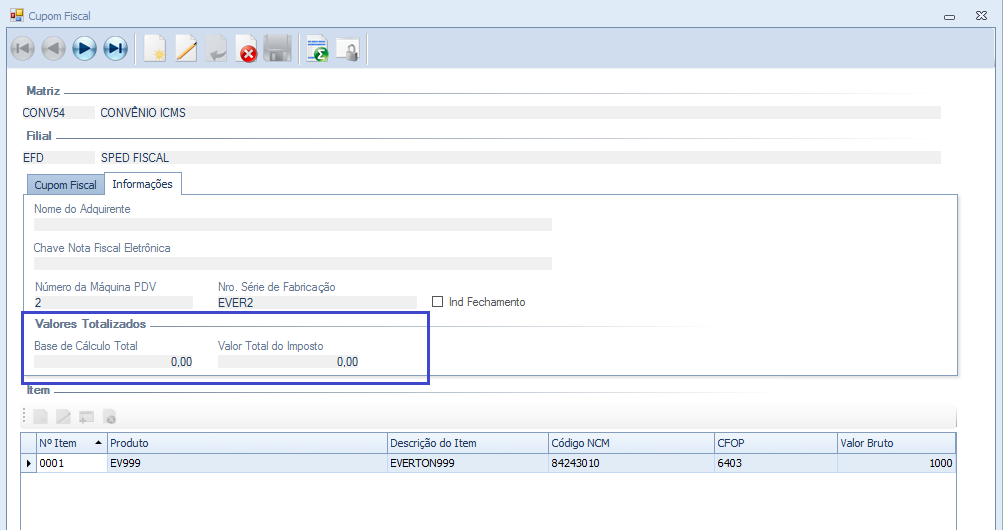Click Filial code EFD field
The image size is (1003, 530).
click(x=58, y=157)
